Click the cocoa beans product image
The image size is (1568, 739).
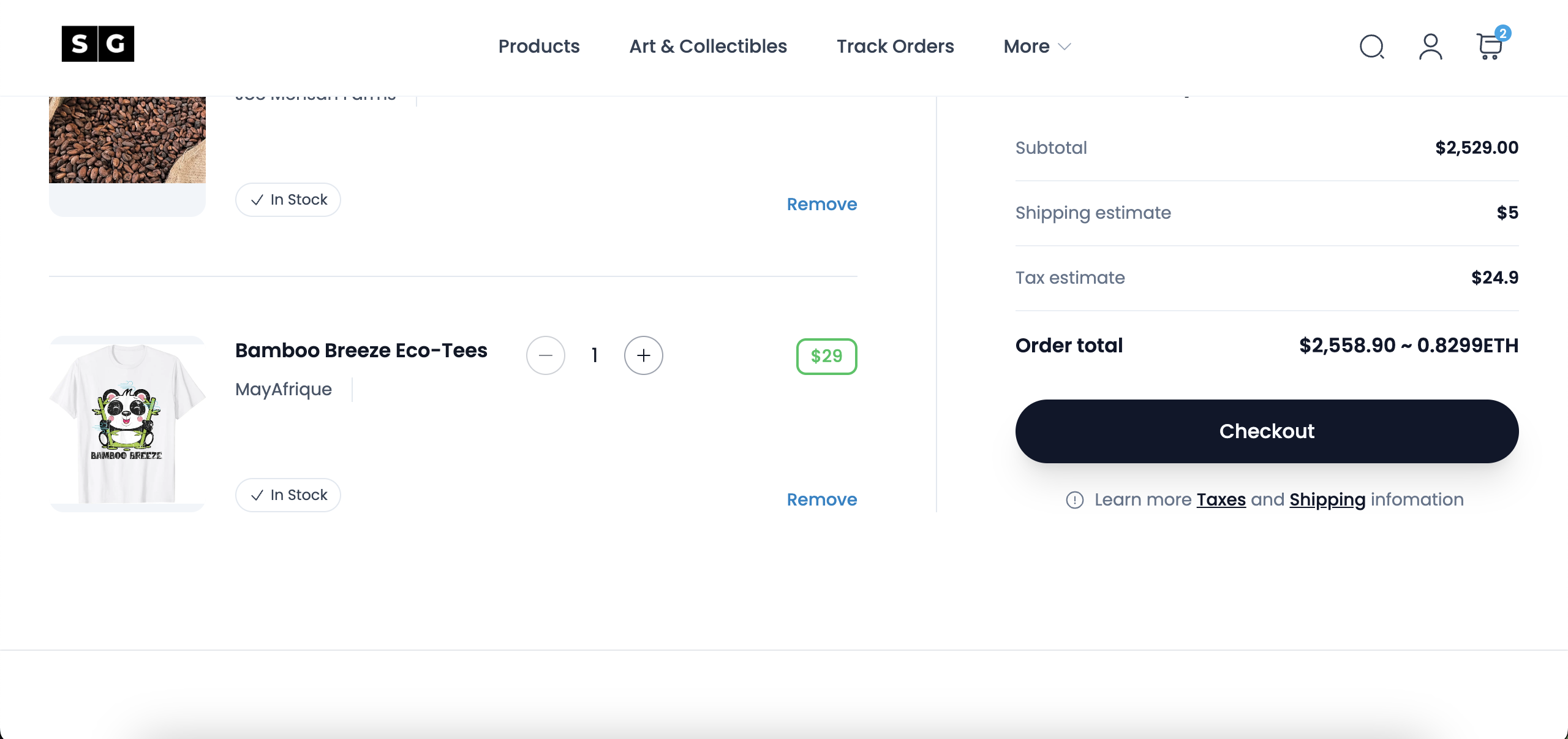click(x=127, y=140)
